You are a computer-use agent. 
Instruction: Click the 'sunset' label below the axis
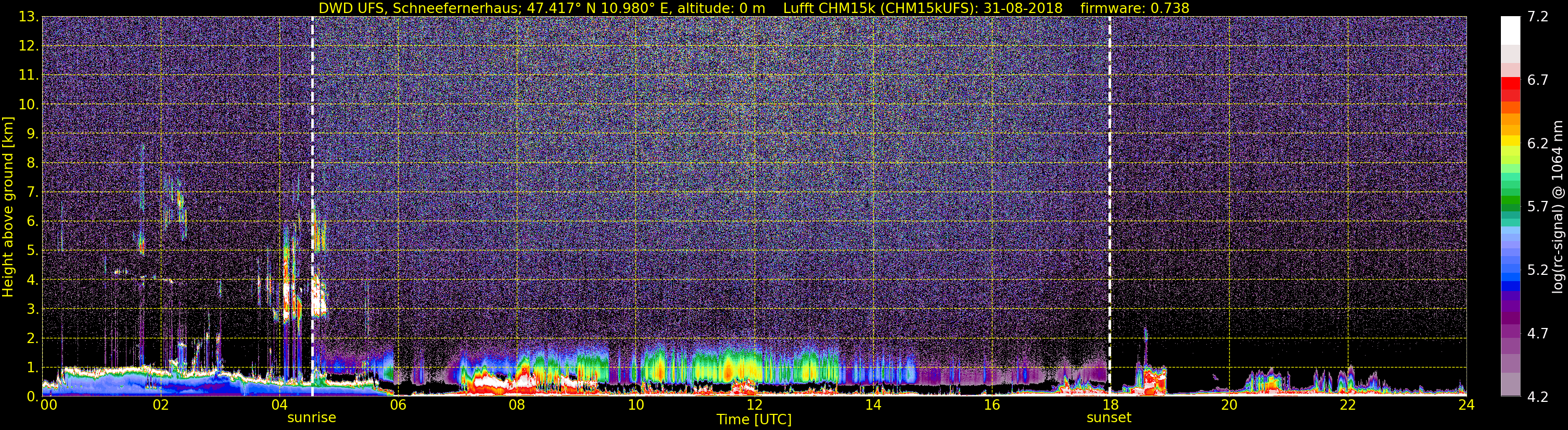pos(1109,418)
